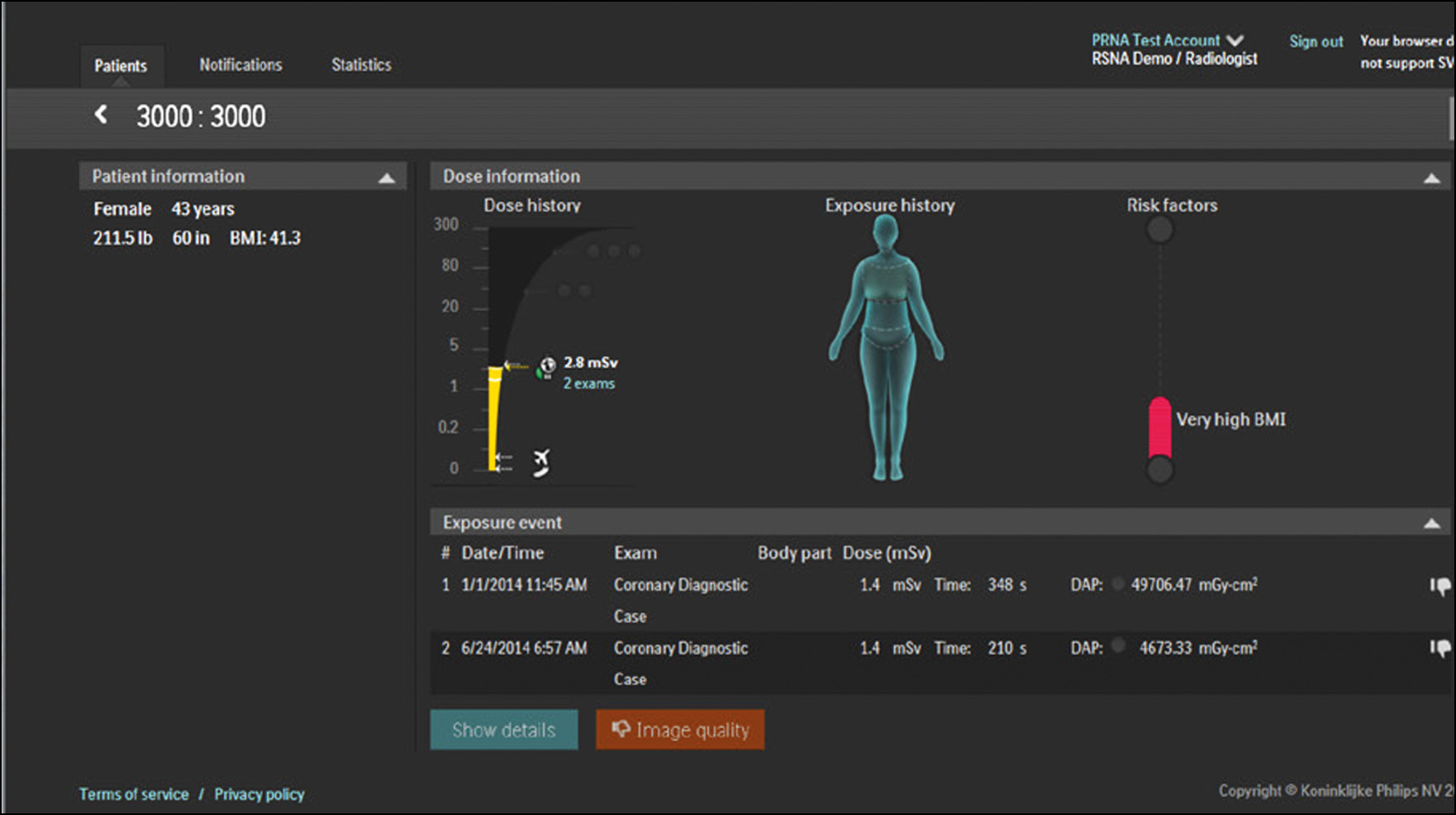Screen dimensions: 1456x815
Task: Click the Sign out link
Action: click(x=1316, y=41)
